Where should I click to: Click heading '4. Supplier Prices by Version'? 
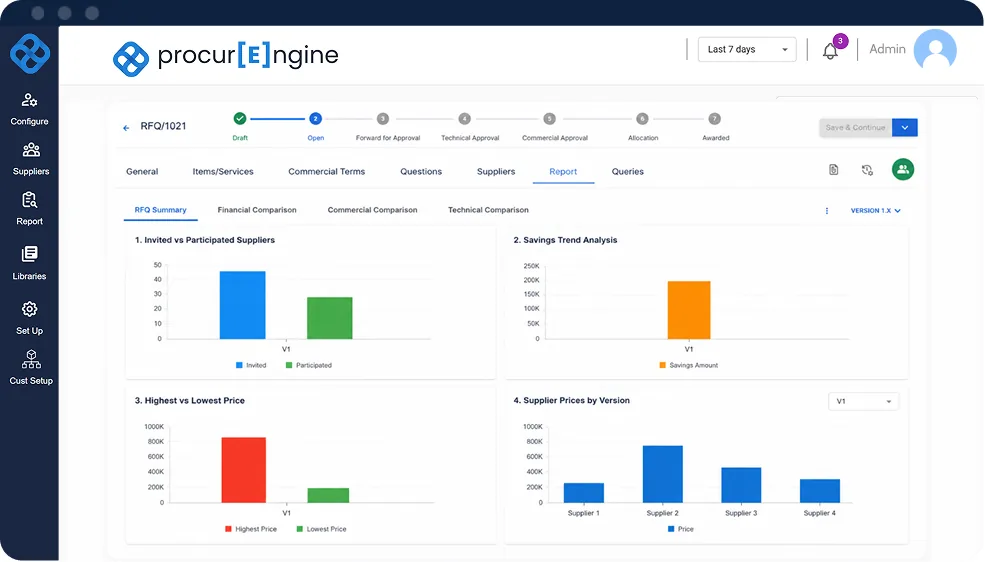(572, 401)
